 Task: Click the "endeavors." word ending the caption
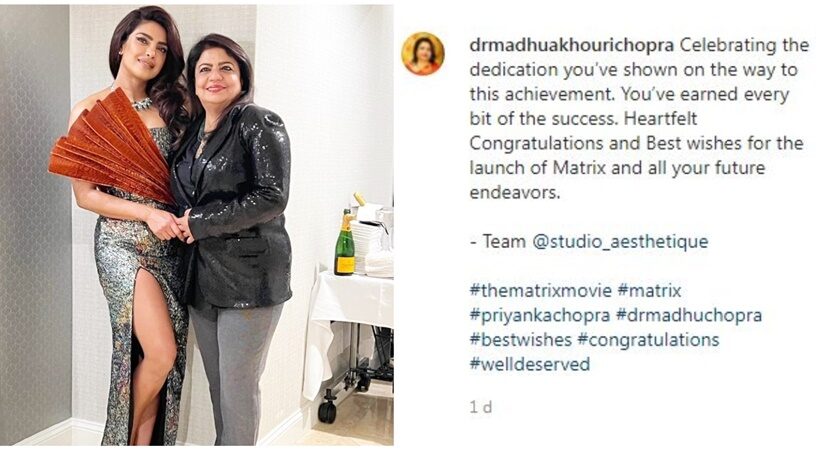[515, 193]
